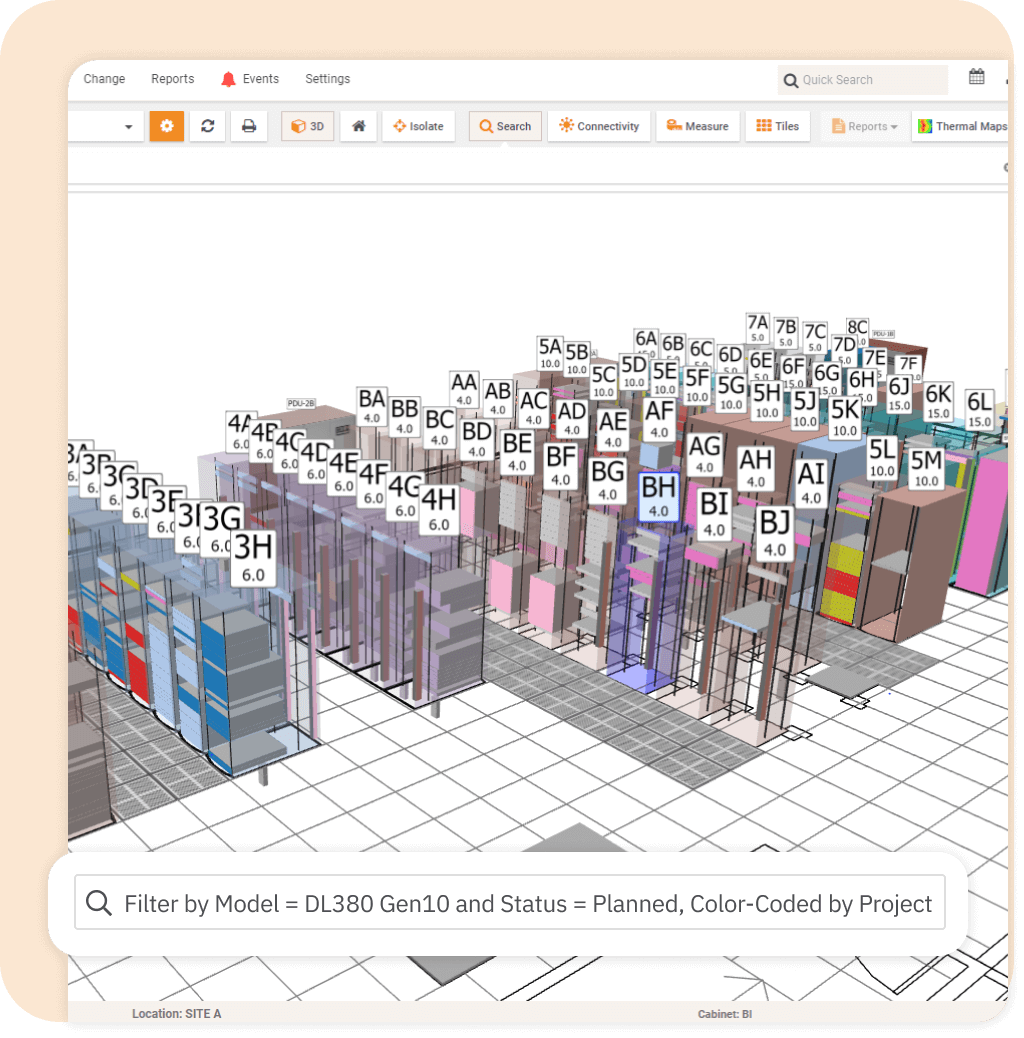1024x1038 pixels.
Task: Select cabinet label 3H
Action: [x=254, y=558]
